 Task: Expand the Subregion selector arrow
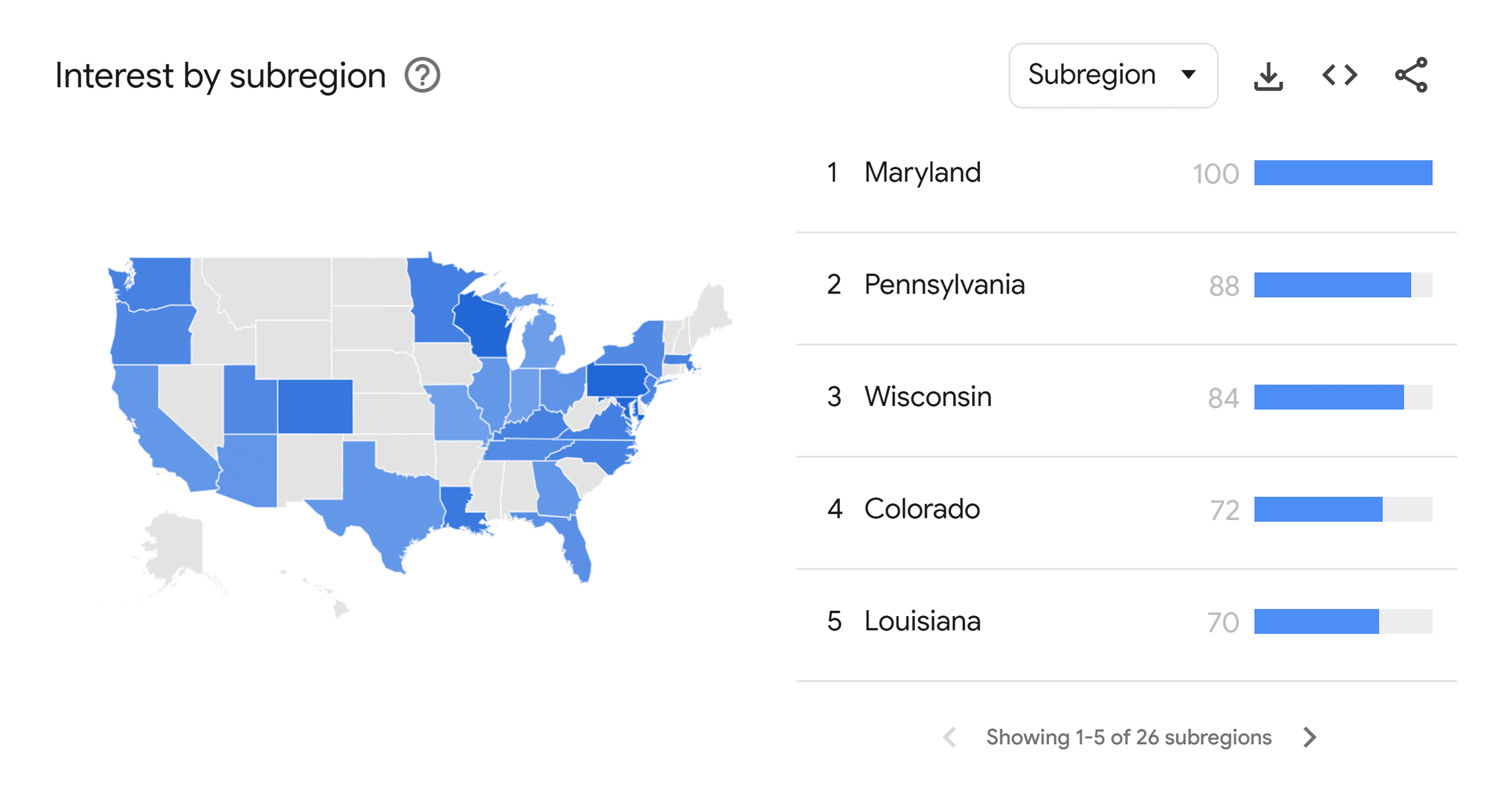coord(1188,75)
